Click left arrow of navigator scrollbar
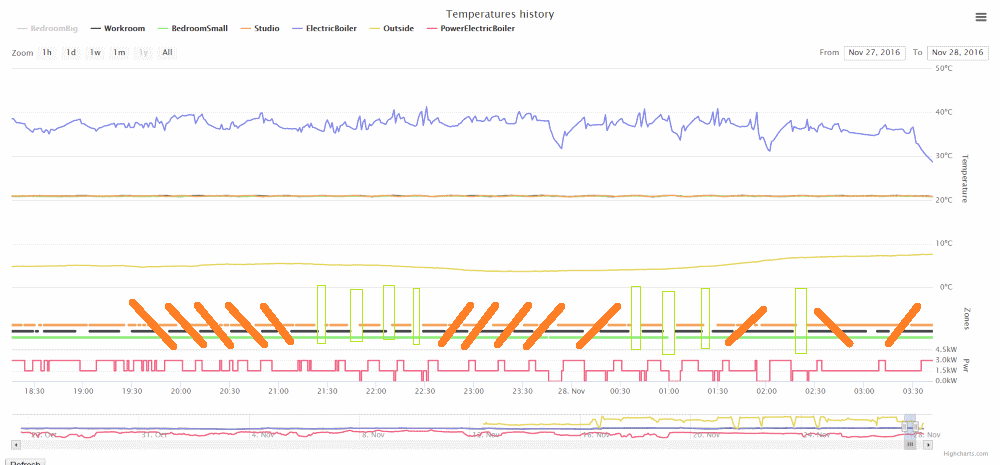 click(16, 444)
